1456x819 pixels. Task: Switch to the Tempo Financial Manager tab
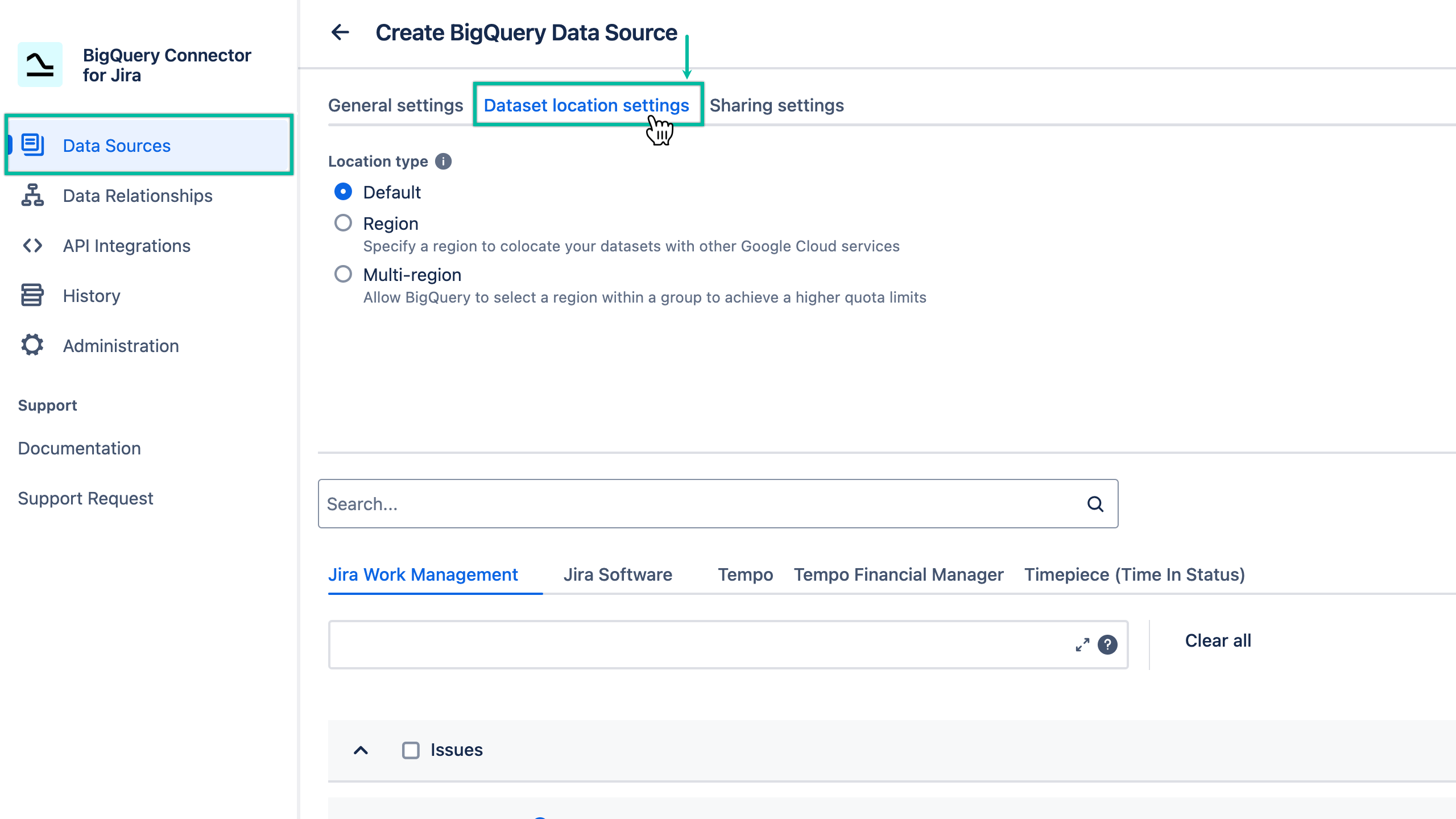pyautogui.click(x=898, y=575)
